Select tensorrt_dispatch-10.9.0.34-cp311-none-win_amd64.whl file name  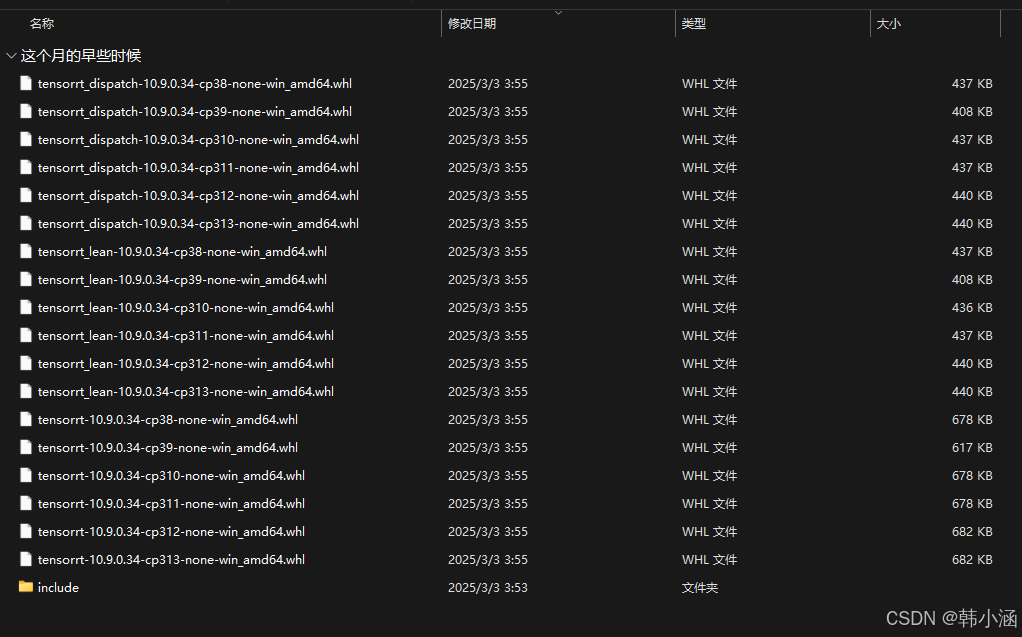click(x=198, y=168)
